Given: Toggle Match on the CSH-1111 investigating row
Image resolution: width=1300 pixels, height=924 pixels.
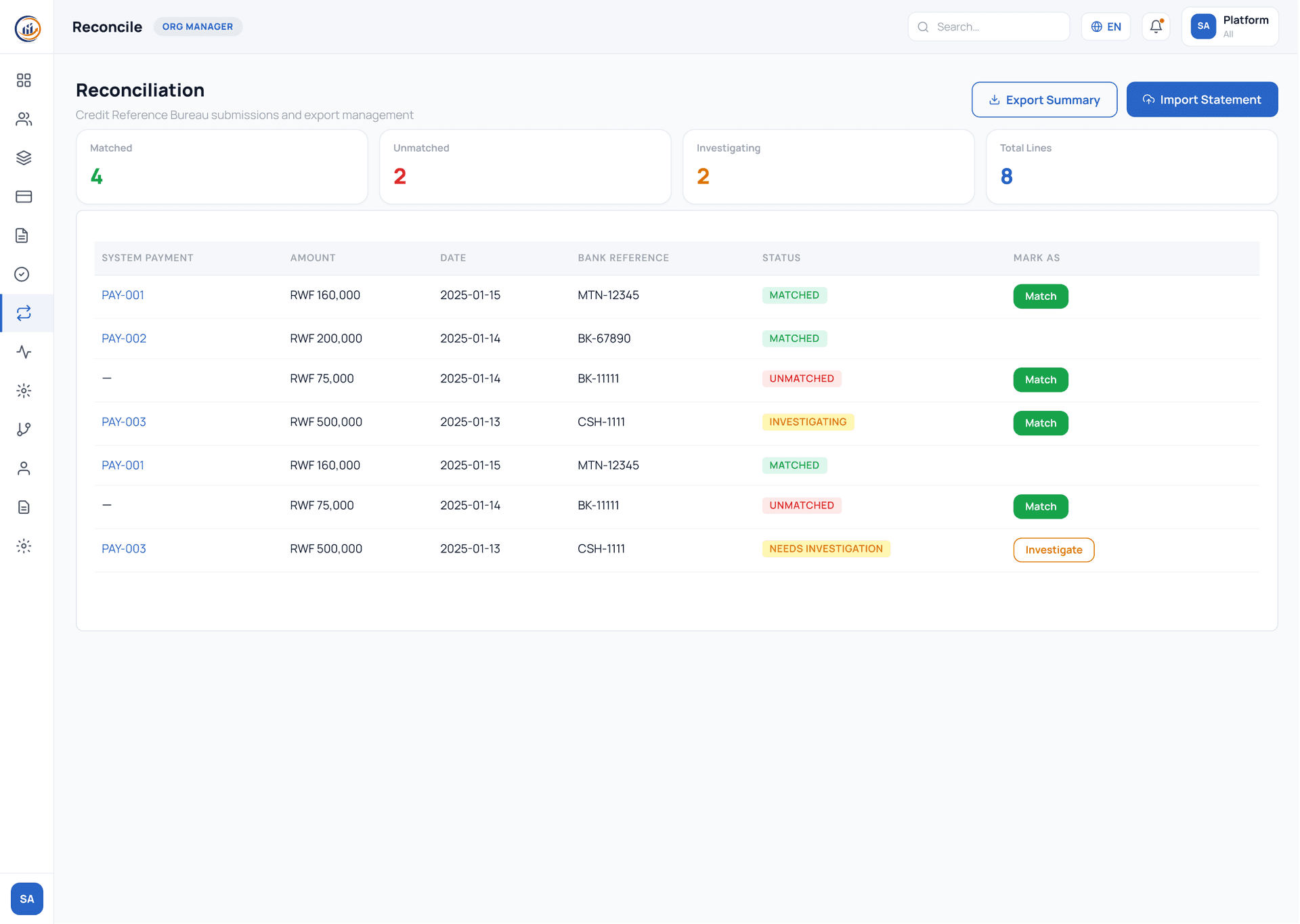Looking at the screenshot, I should tap(1041, 423).
